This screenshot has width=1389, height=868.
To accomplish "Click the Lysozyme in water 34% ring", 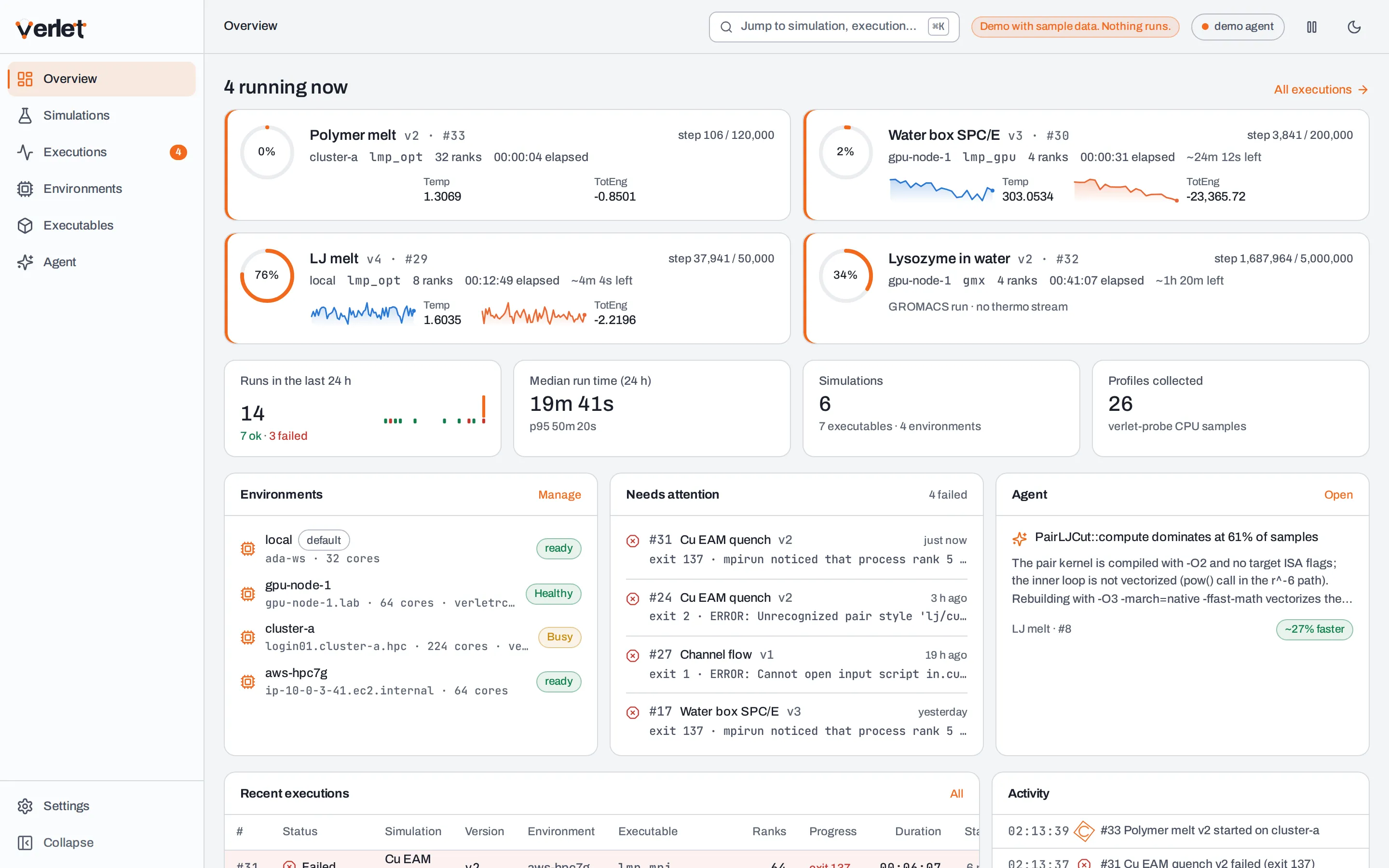I will 845,275.
